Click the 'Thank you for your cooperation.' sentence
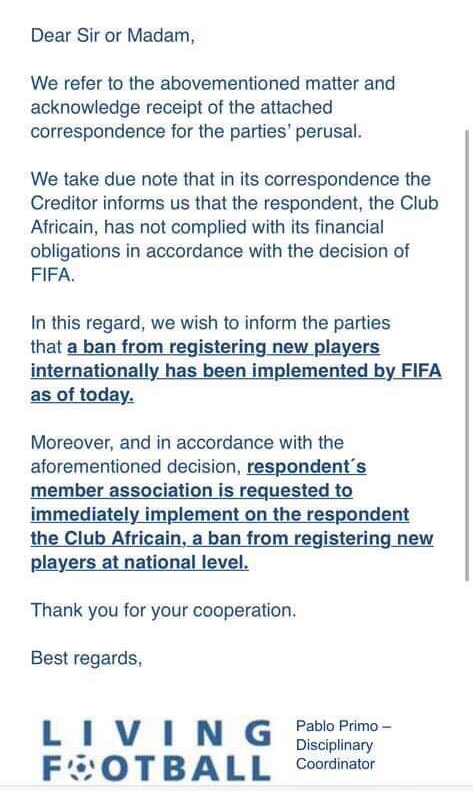473x791 pixels. point(163,610)
